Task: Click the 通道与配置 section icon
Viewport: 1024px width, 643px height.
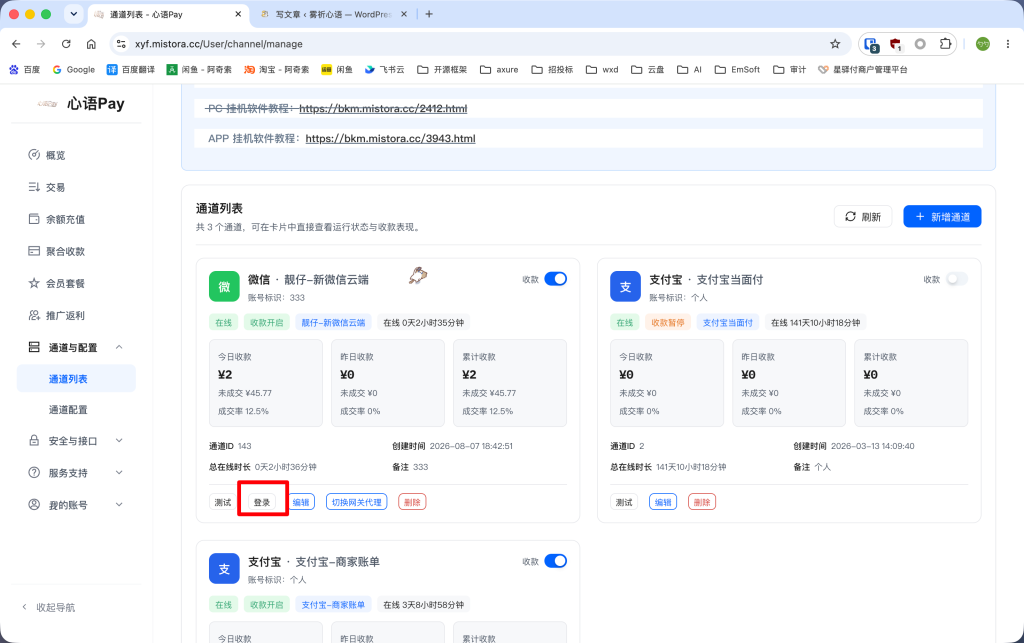Action: 34,347
